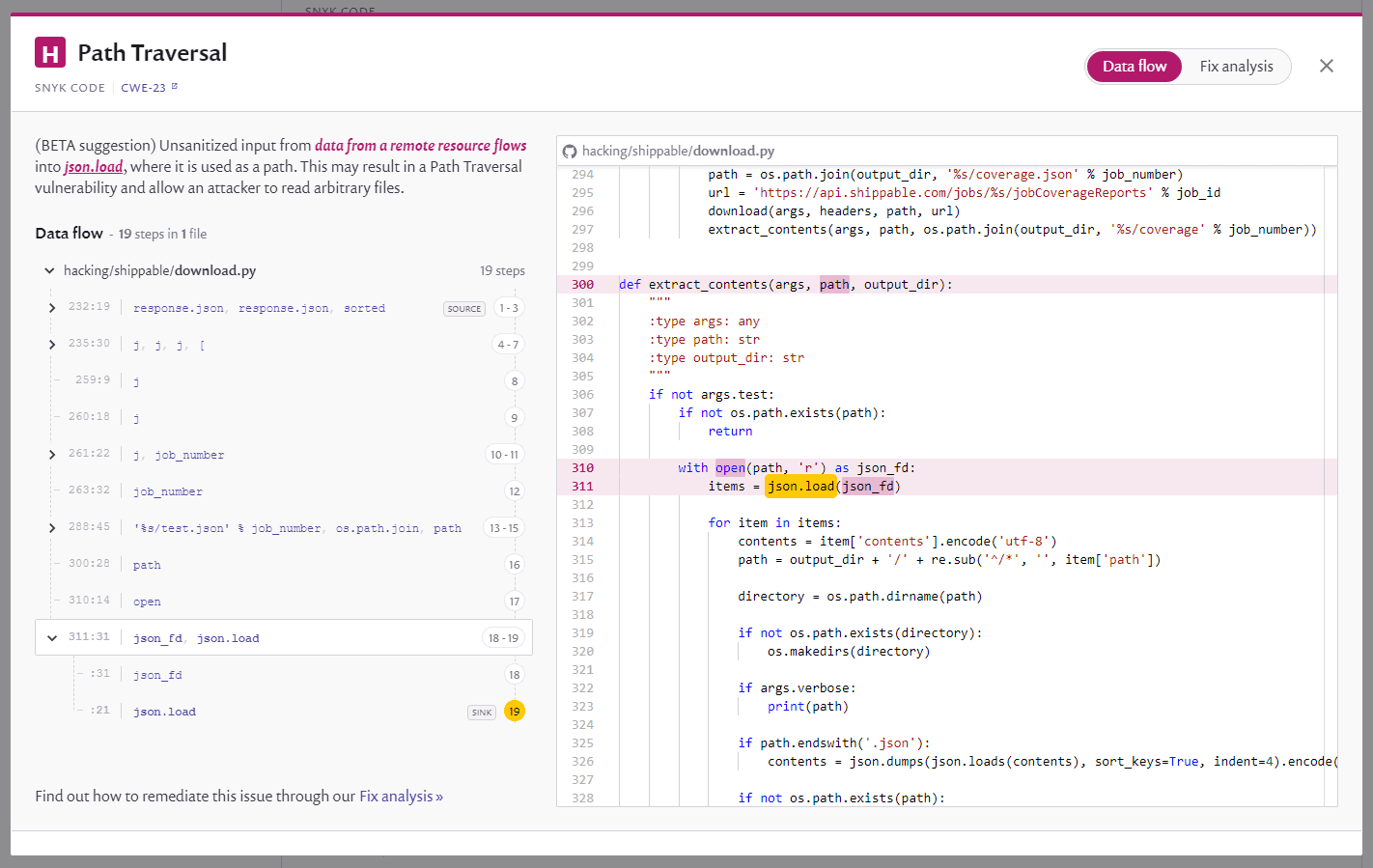Follow the 'Fix analysis »' remediation link
Screen dimensions: 1373x868
[401, 797]
